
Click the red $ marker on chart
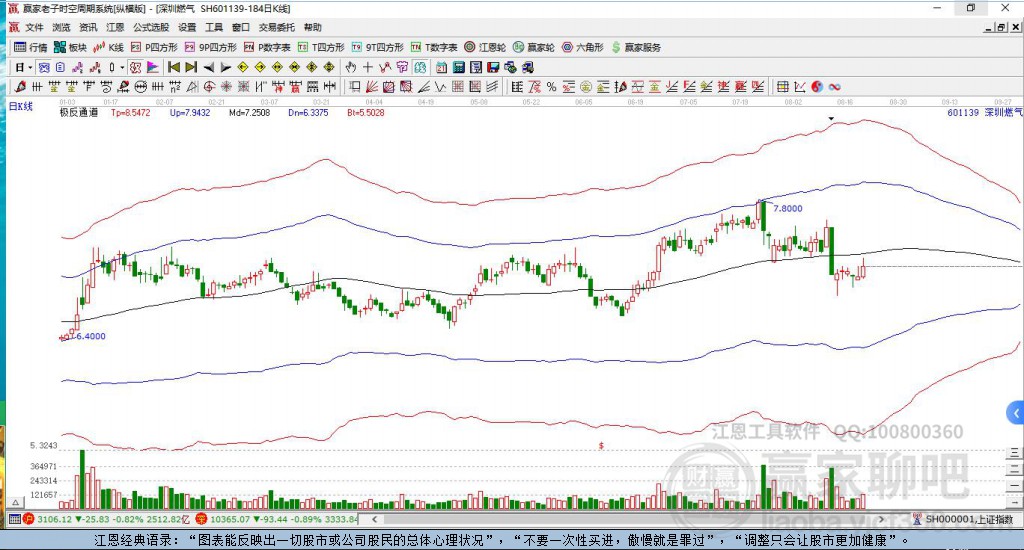(601, 445)
